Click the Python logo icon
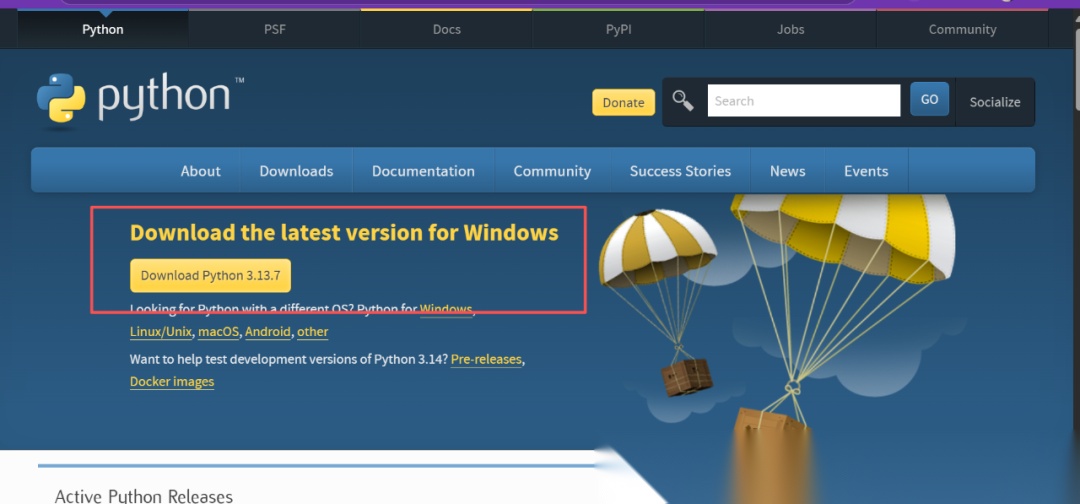The height and width of the screenshot is (504, 1080). (61, 98)
